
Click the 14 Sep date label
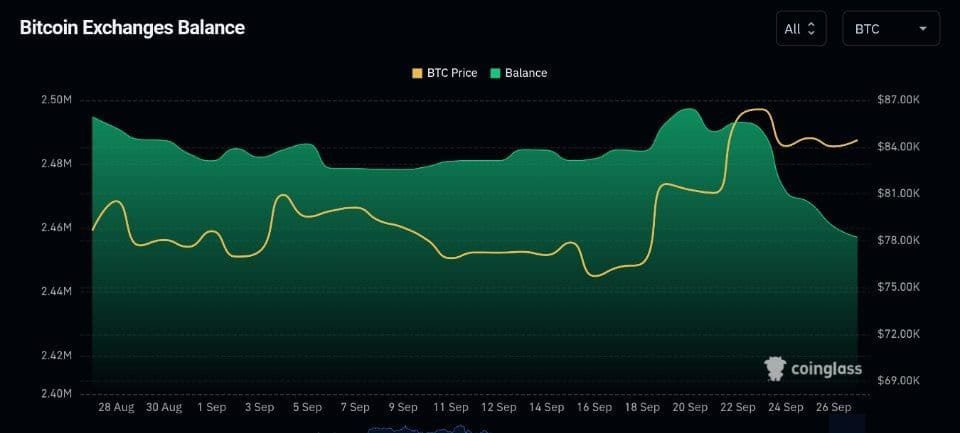[x=546, y=407]
